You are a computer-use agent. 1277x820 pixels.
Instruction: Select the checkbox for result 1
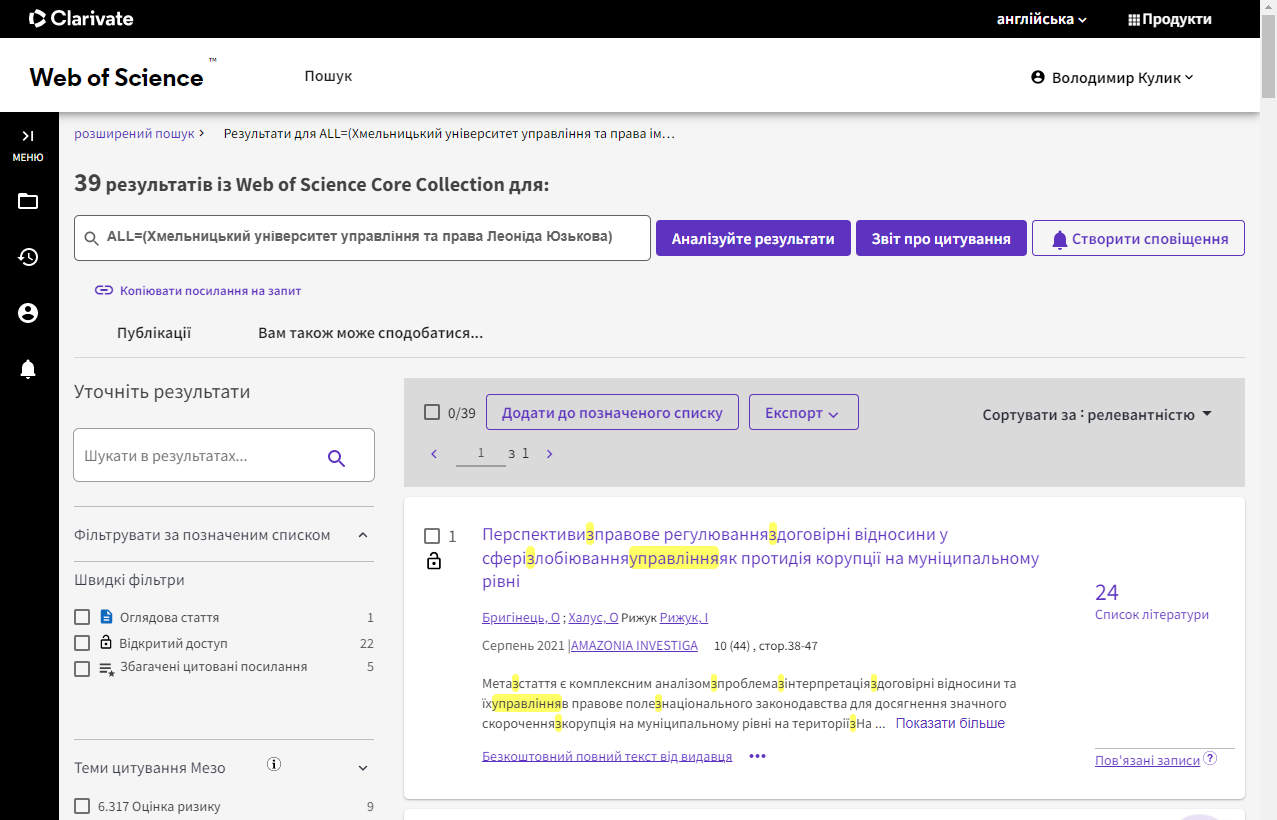(432, 536)
